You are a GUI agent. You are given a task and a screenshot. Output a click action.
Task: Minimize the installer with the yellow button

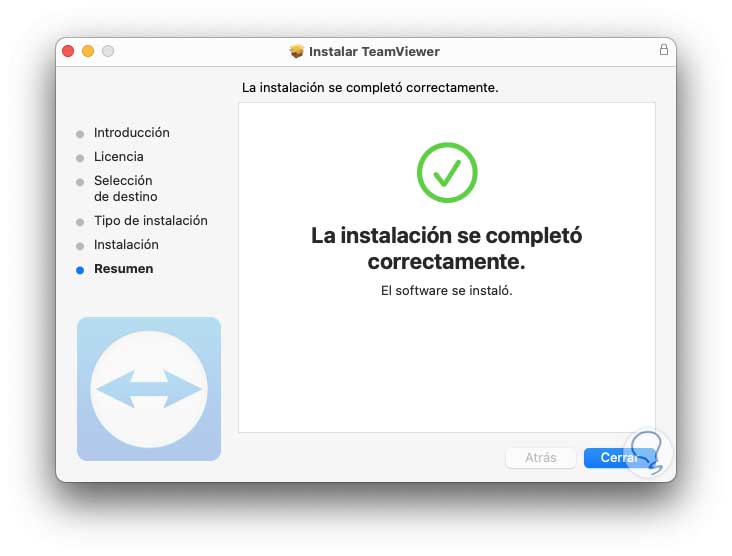point(88,51)
